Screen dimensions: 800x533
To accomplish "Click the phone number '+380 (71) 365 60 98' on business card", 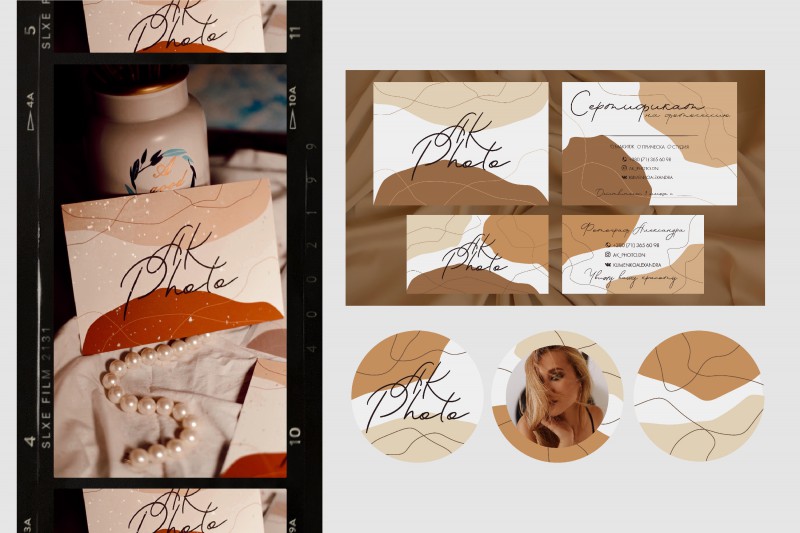I will [x=636, y=245].
